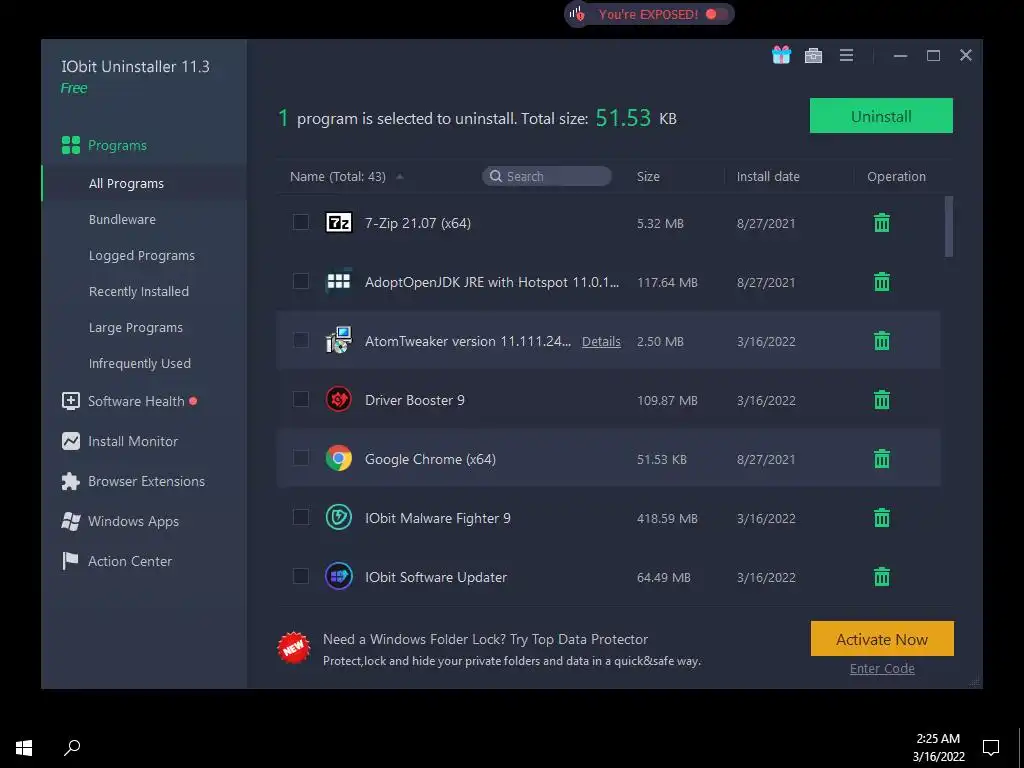
Task: Click the green Uninstall button
Action: click(x=881, y=116)
